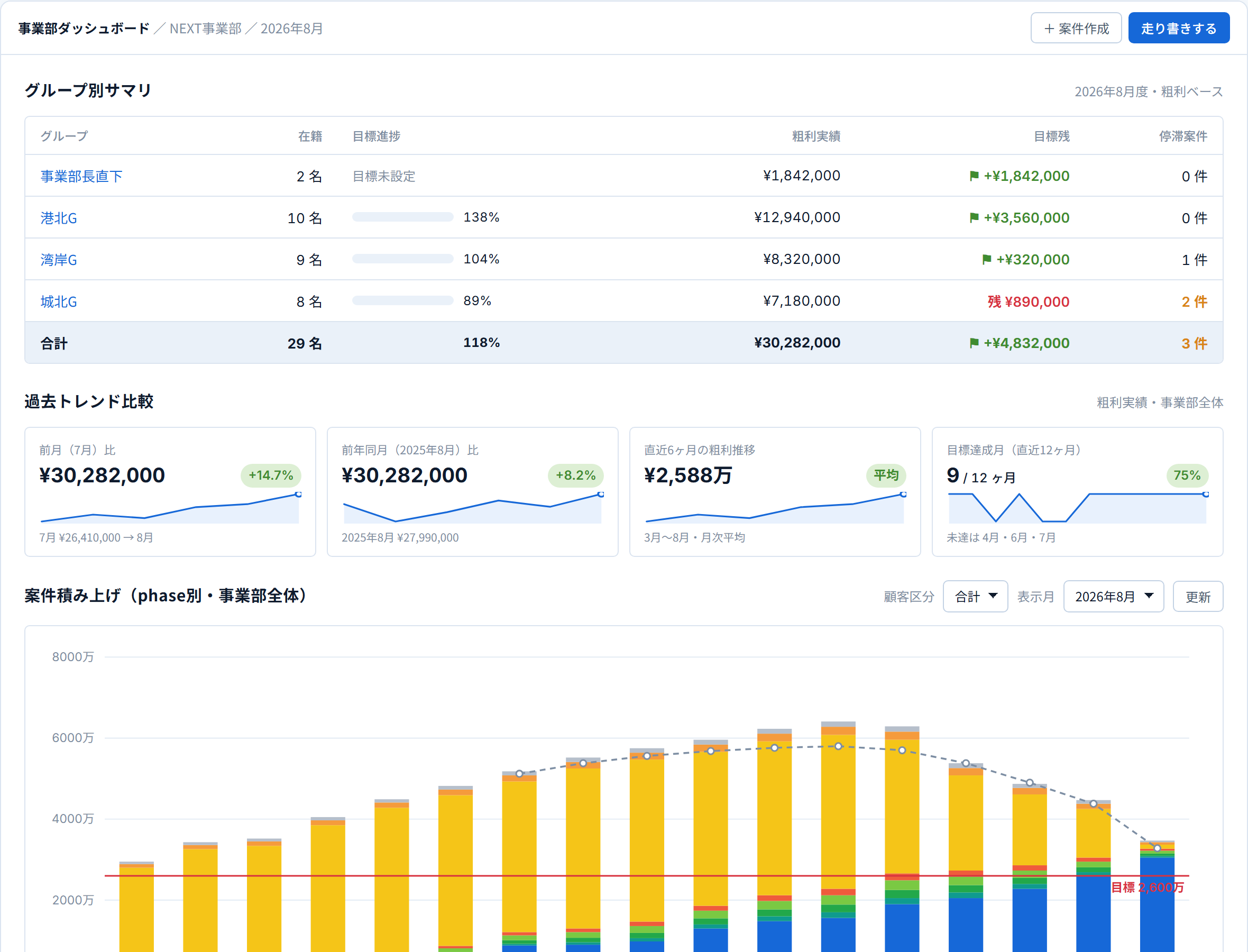Click the +8.2% badge on 前年同月比 card
The width and height of the screenshot is (1248, 952).
click(x=575, y=475)
